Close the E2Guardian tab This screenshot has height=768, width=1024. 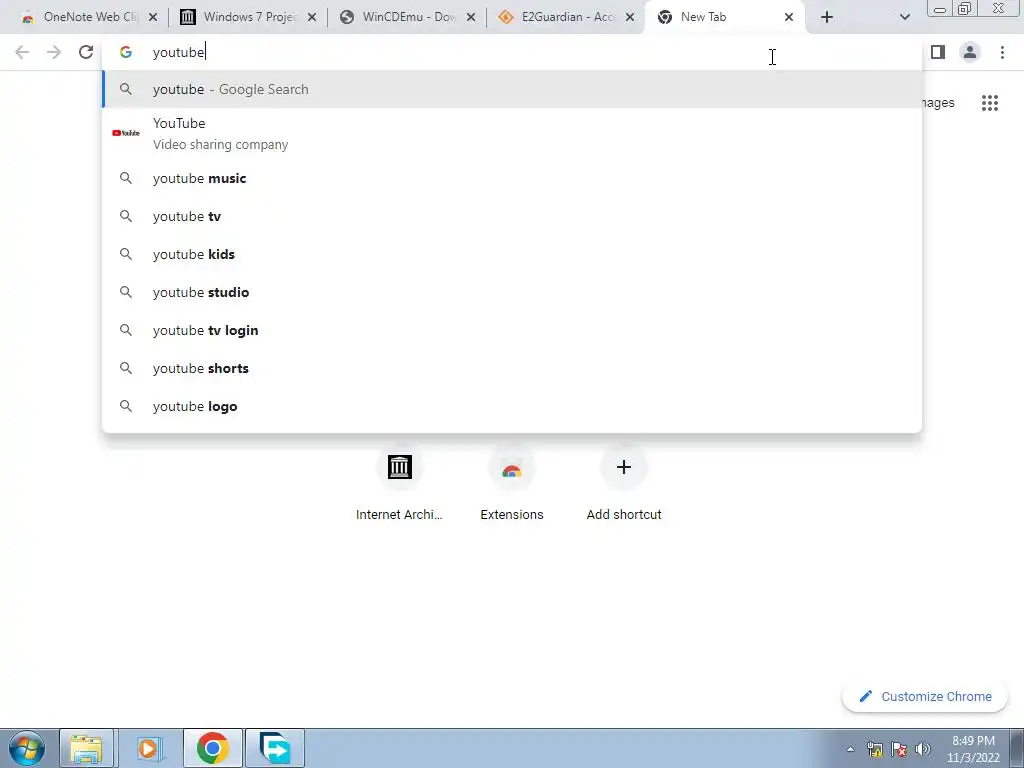[x=630, y=18]
